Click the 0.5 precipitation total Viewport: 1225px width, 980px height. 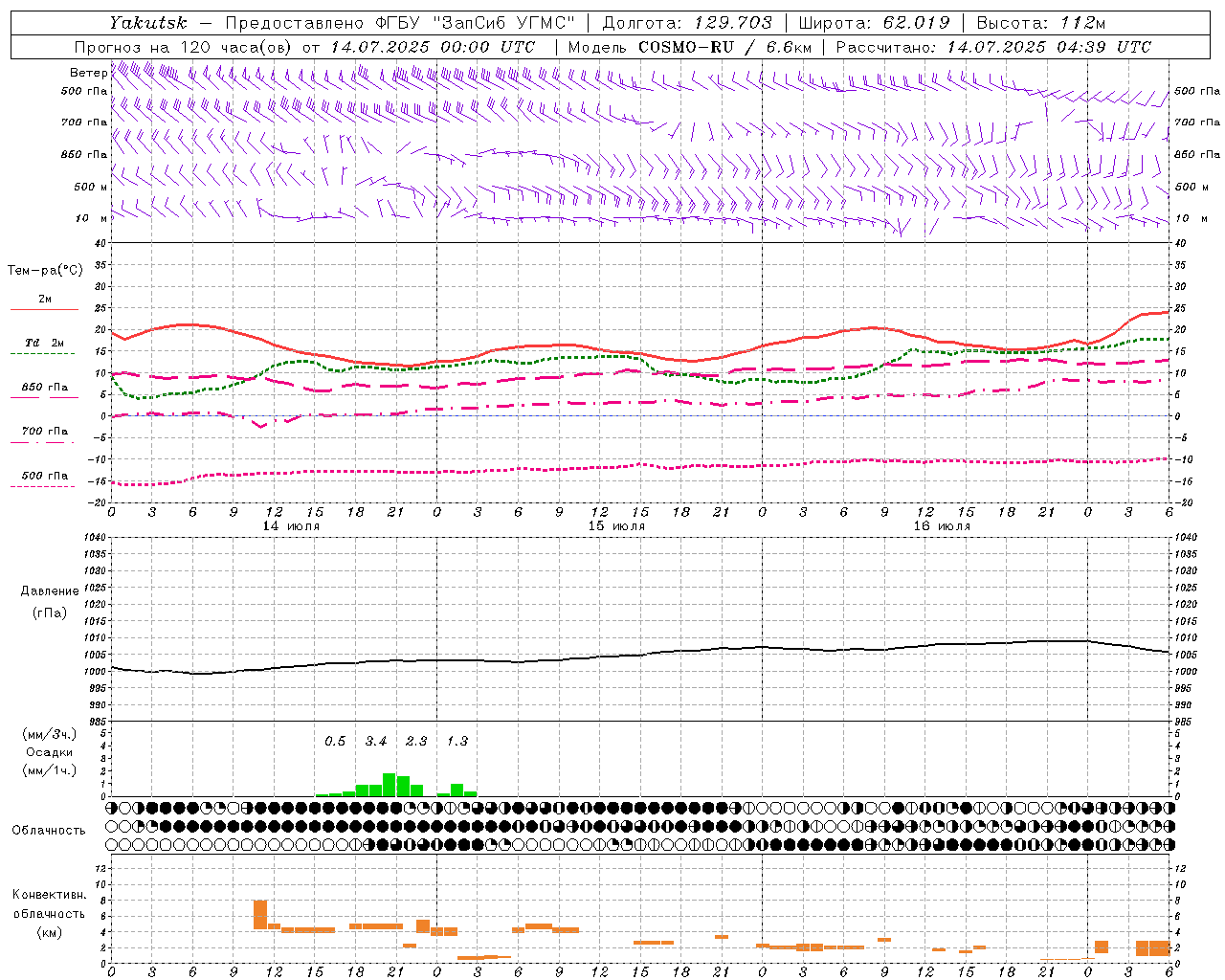(x=335, y=741)
